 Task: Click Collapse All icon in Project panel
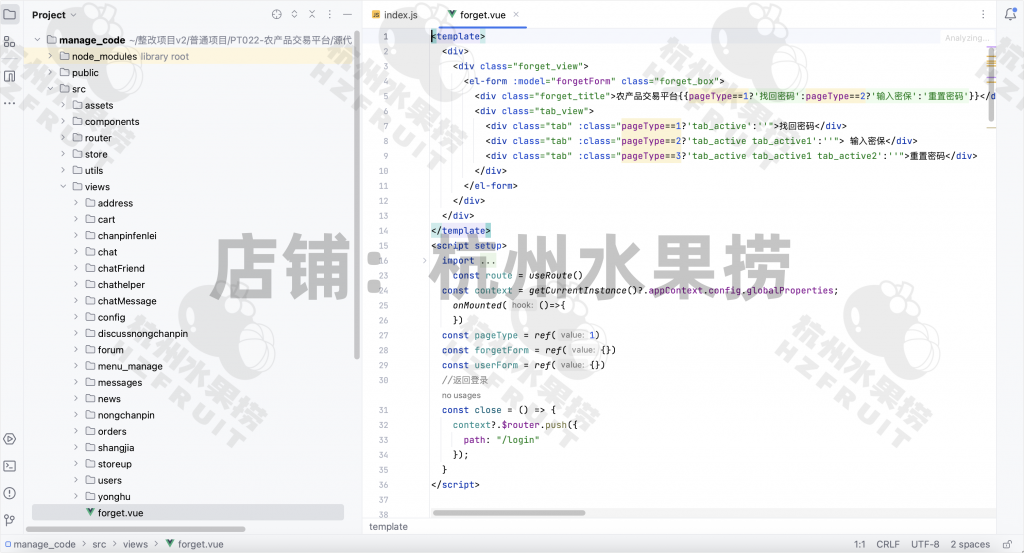point(312,14)
